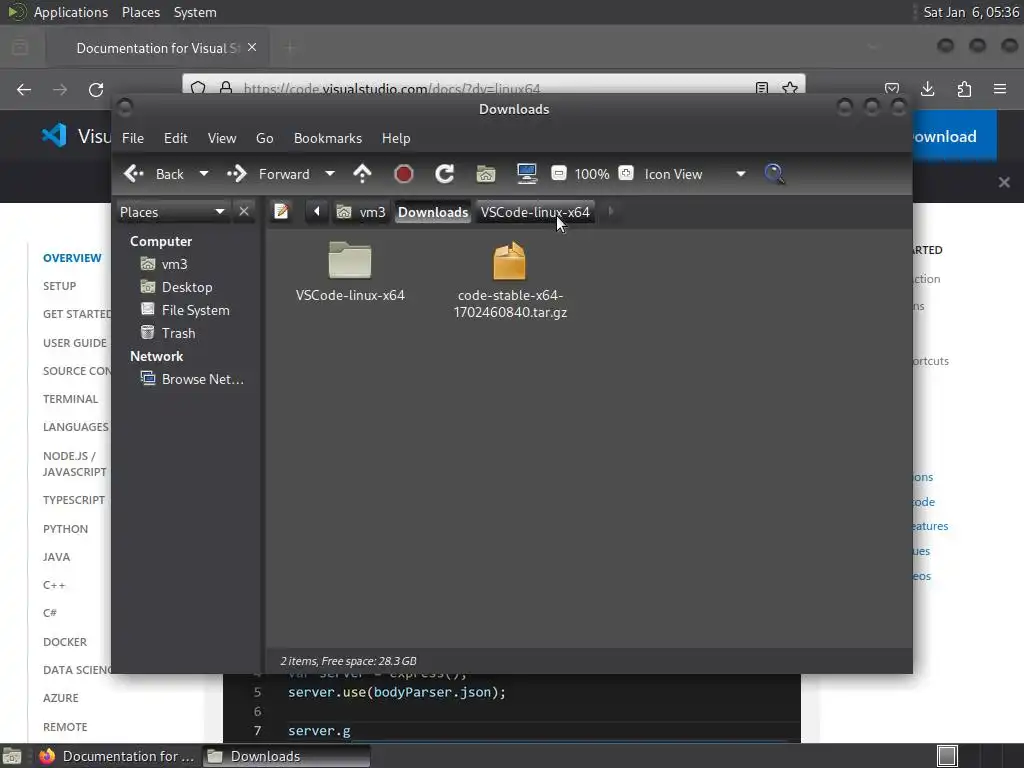Click the VSCode-linux-x64 path bar button
The height and width of the screenshot is (768, 1024).
click(x=535, y=212)
